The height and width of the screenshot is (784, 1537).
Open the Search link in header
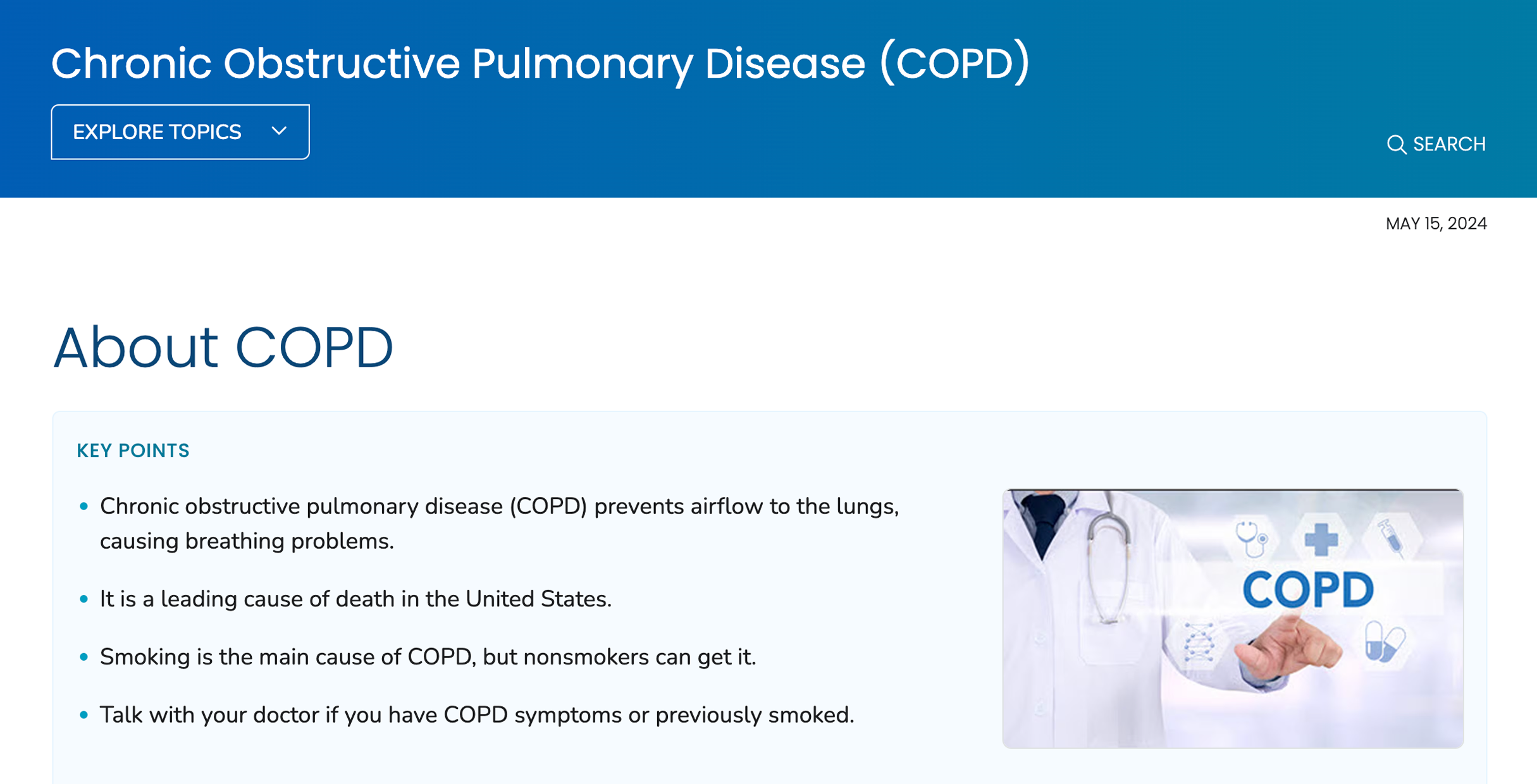point(1436,145)
